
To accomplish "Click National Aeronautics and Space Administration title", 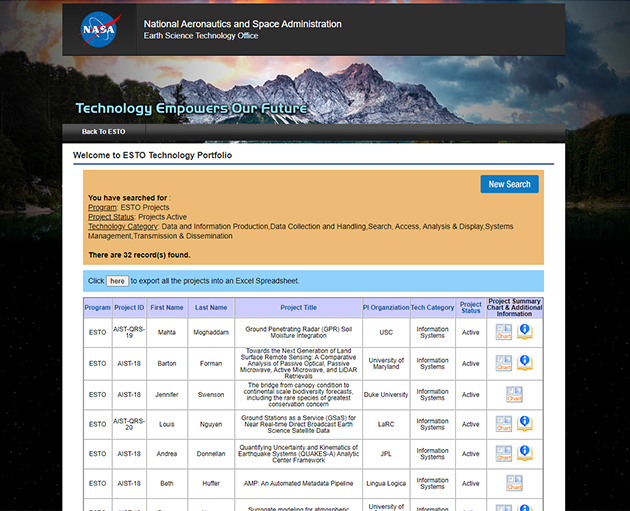I will (x=243, y=24).
